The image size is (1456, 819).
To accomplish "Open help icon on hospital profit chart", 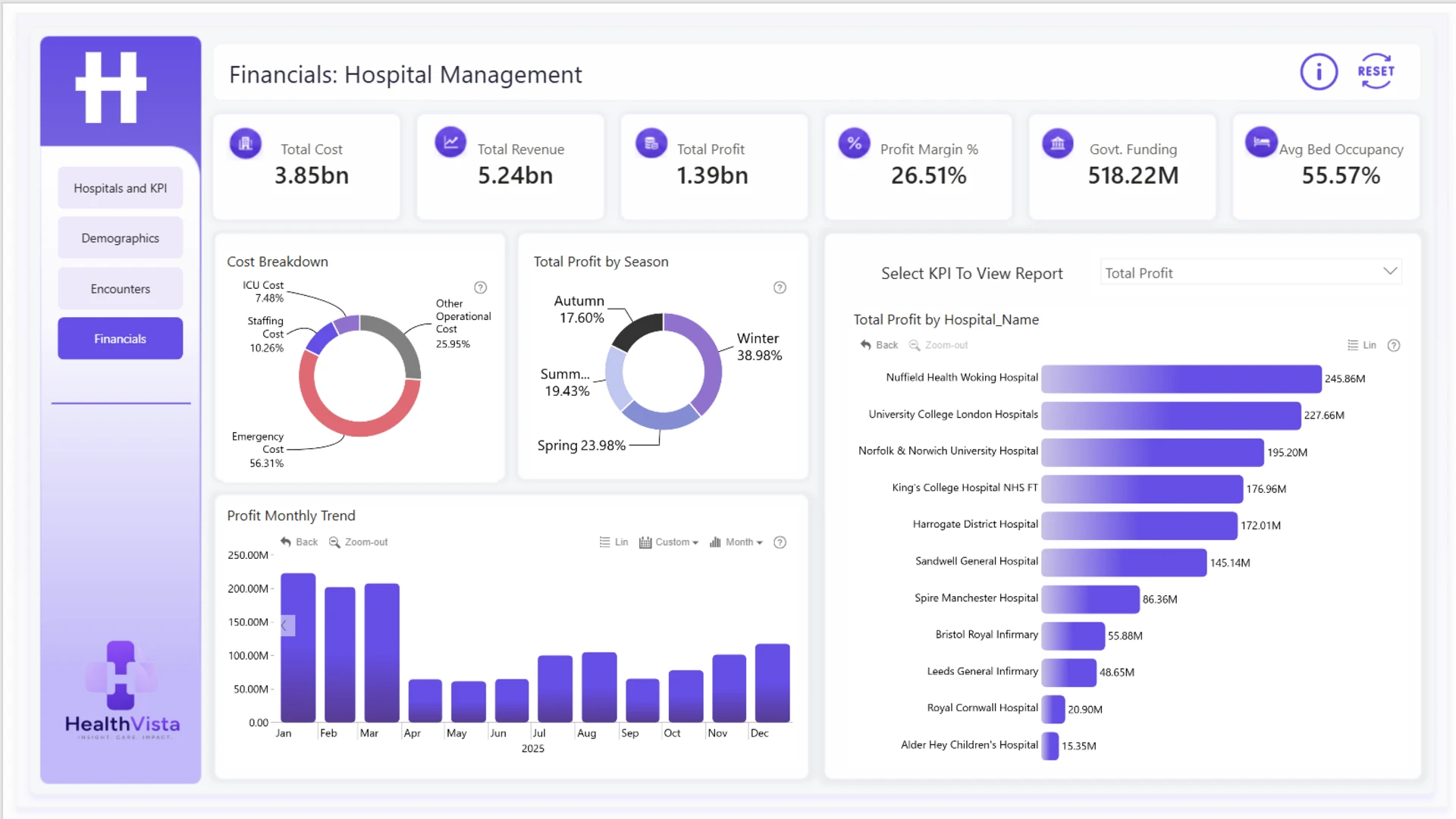I will pos(1394,345).
